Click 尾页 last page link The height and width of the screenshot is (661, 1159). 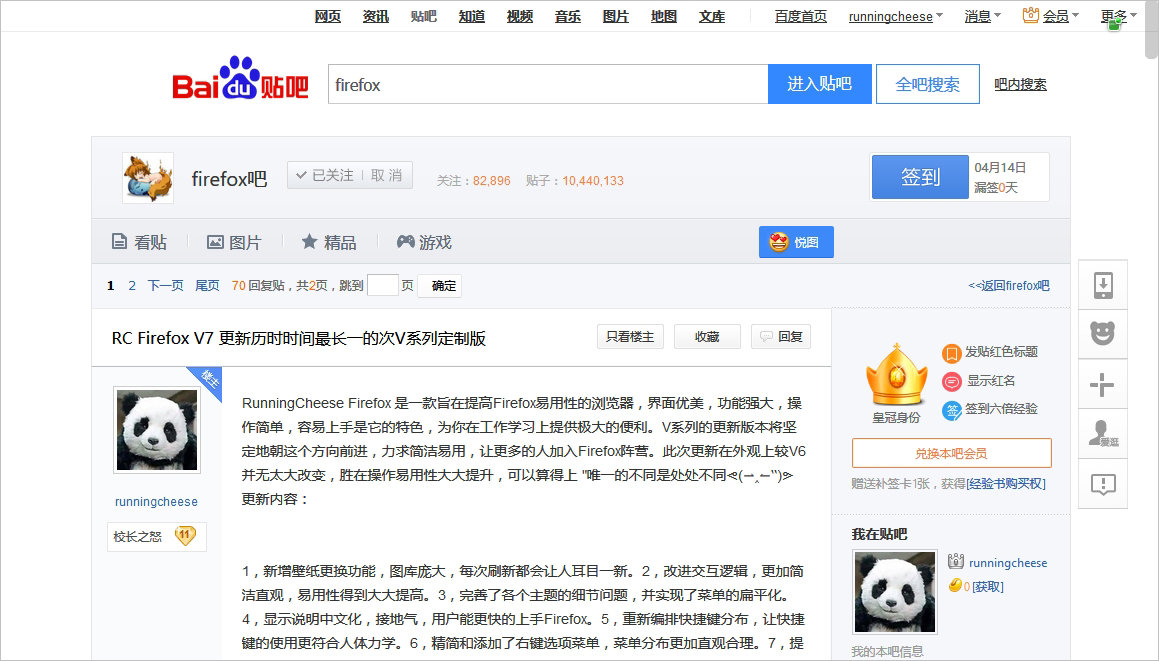click(207, 285)
